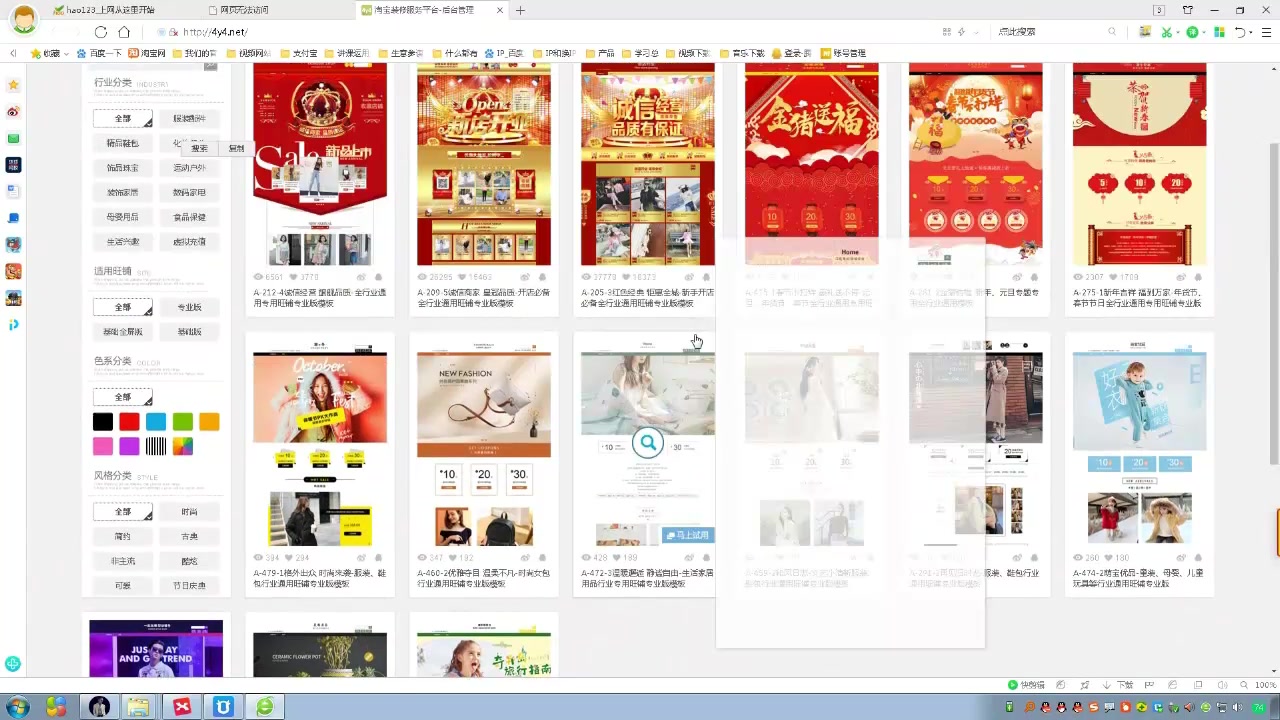Click the undo arrow icon in toolbar
Viewport: 1280px width, 720px height.
pyautogui.click(x=1240, y=32)
